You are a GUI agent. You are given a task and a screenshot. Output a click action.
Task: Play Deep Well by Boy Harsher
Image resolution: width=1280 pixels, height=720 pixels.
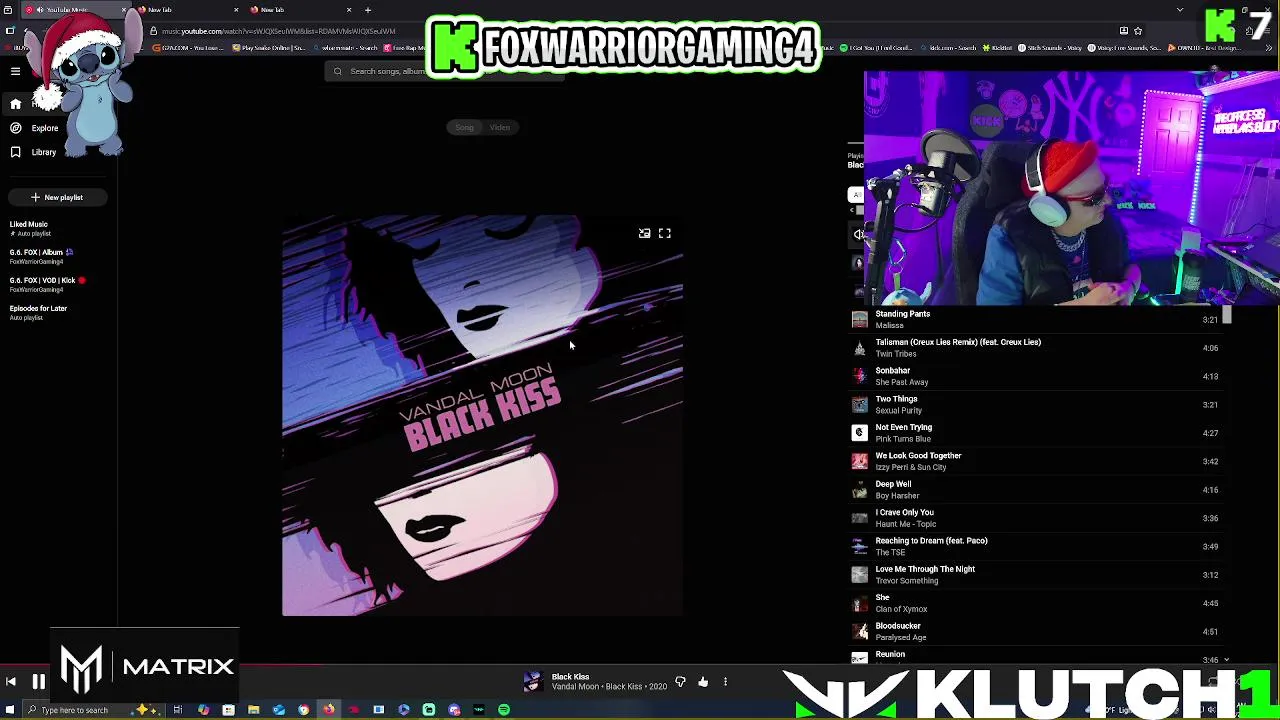tap(1038, 489)
